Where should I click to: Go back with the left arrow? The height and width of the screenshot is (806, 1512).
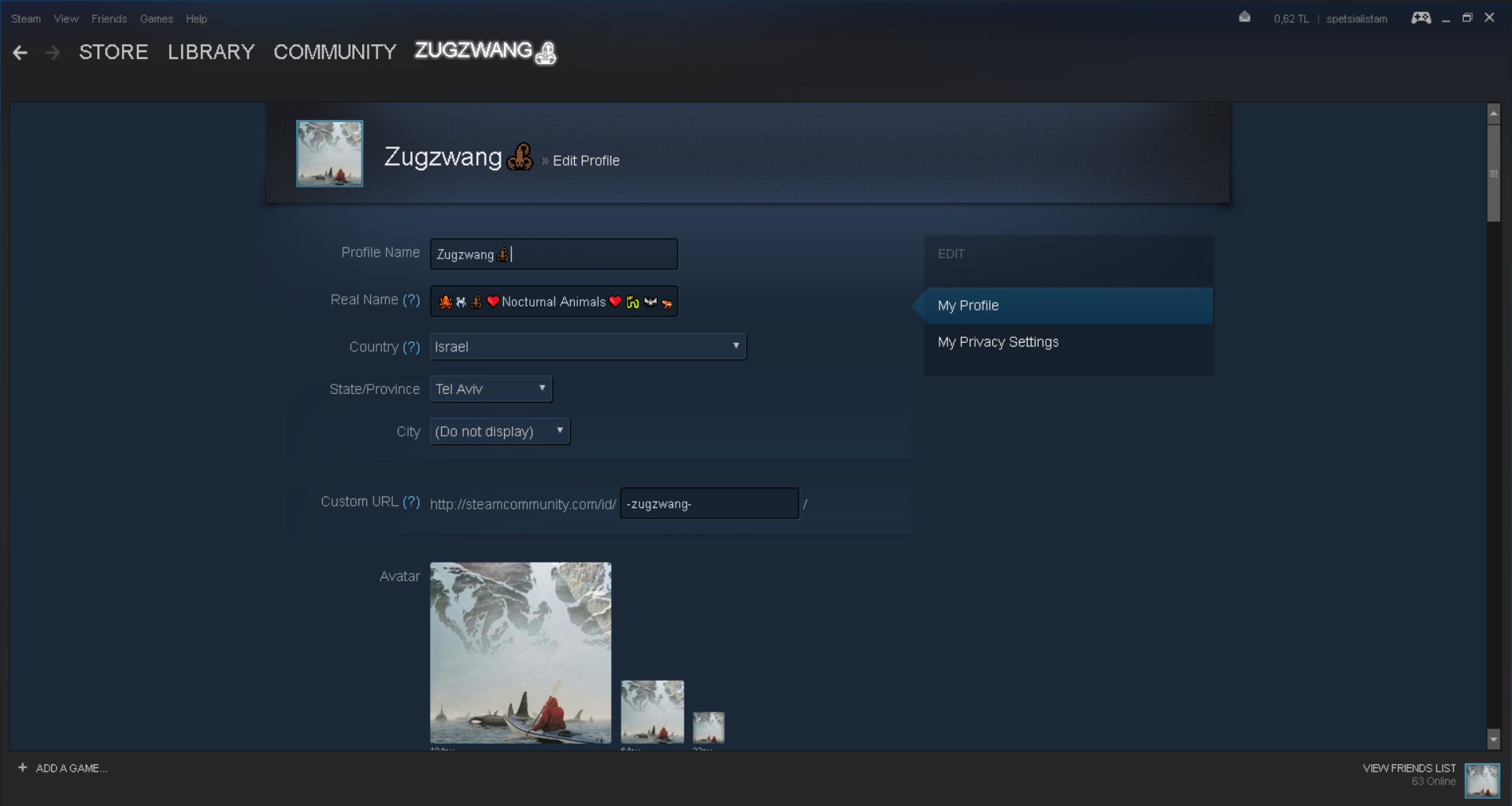[20, 53]
